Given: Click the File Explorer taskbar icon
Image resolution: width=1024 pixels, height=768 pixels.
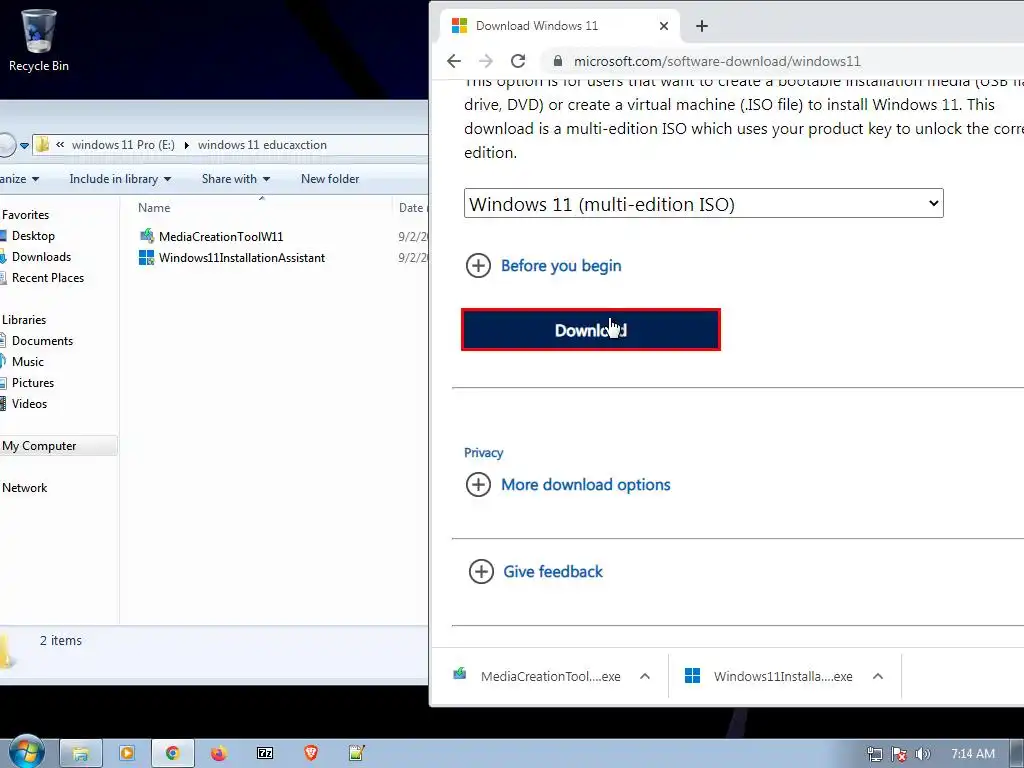Looking at the screenshot, I should pos(80,754).
